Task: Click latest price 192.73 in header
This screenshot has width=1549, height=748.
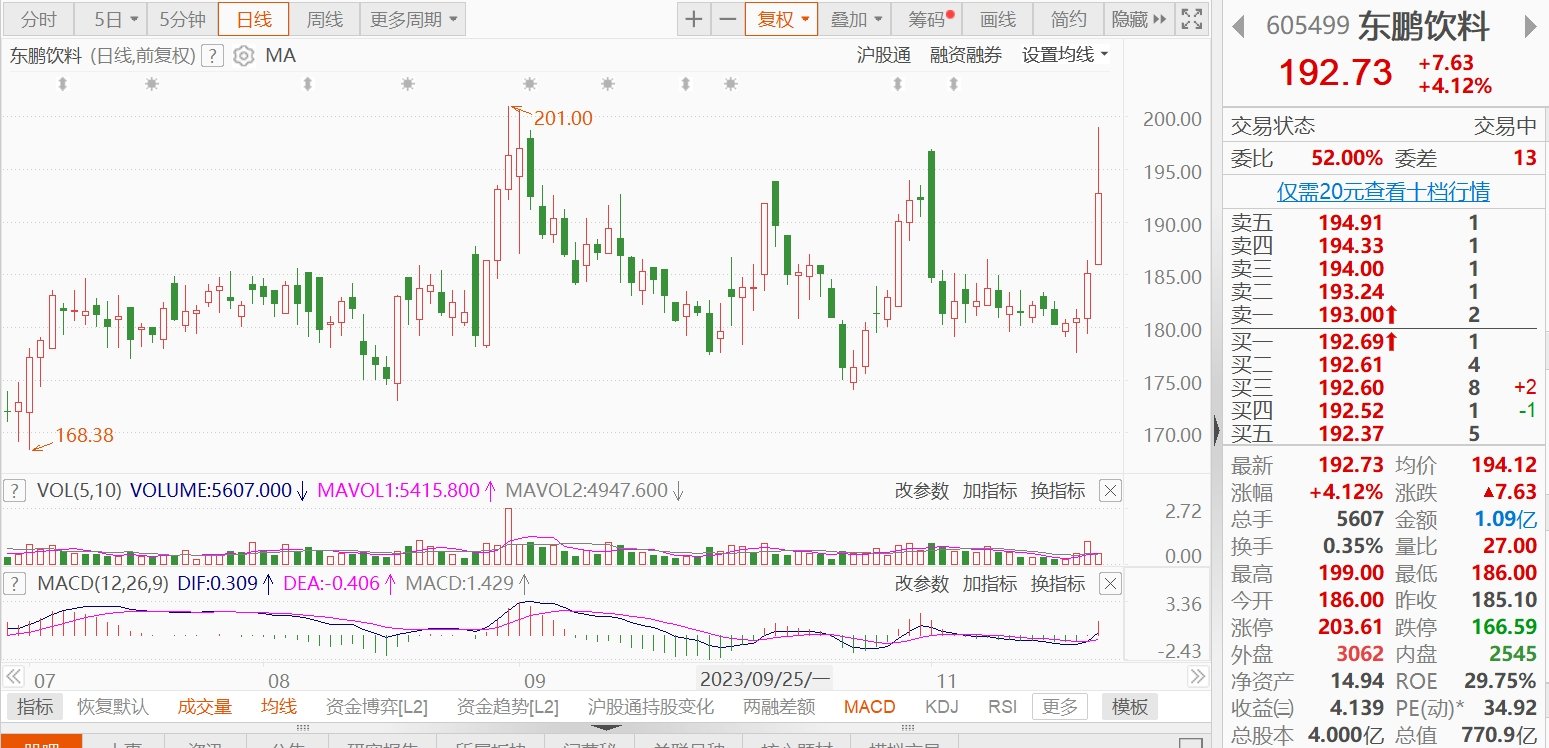Action: coord(1336,73)
